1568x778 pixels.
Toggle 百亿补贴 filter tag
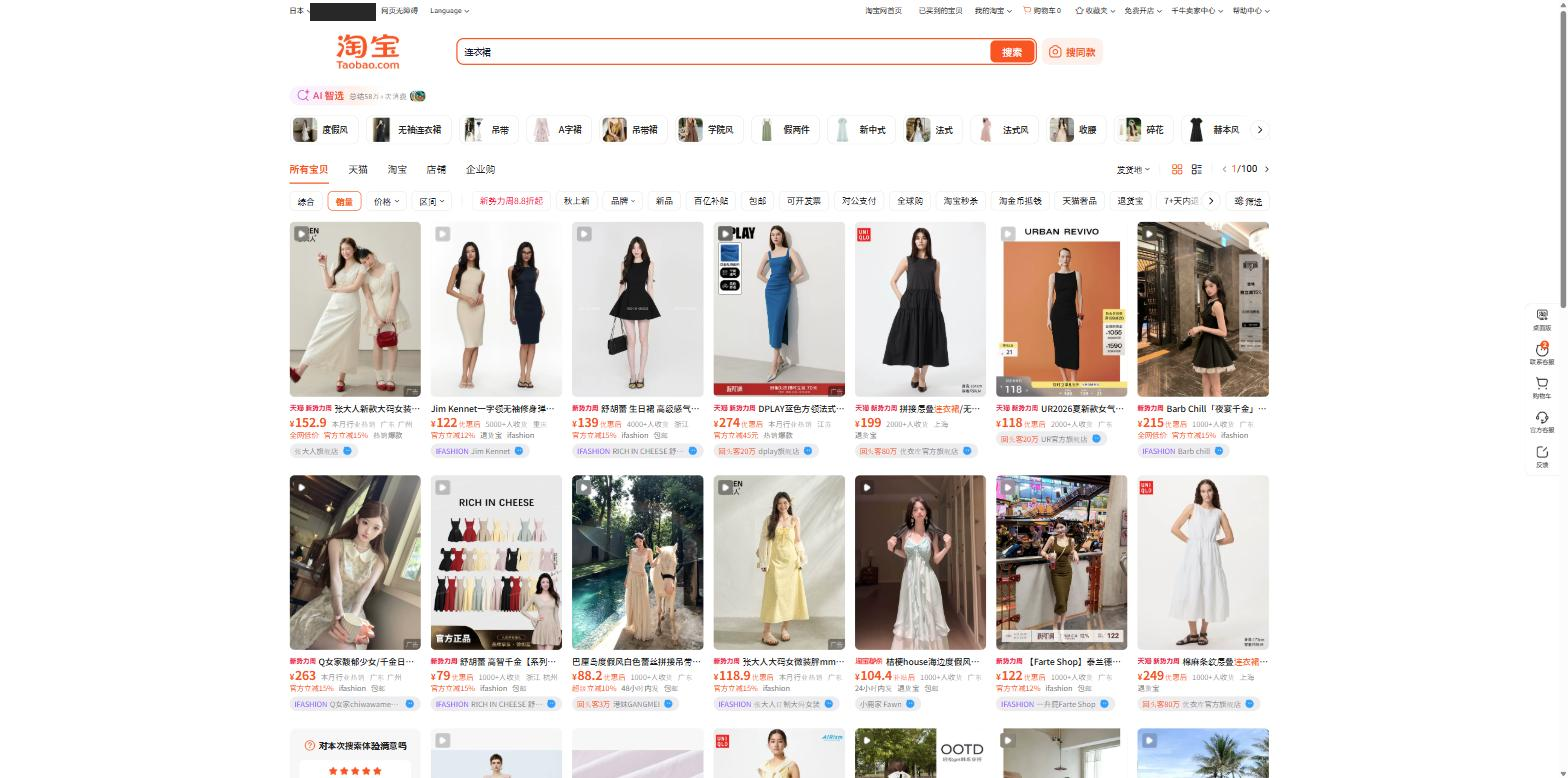[x=712, y=201]
